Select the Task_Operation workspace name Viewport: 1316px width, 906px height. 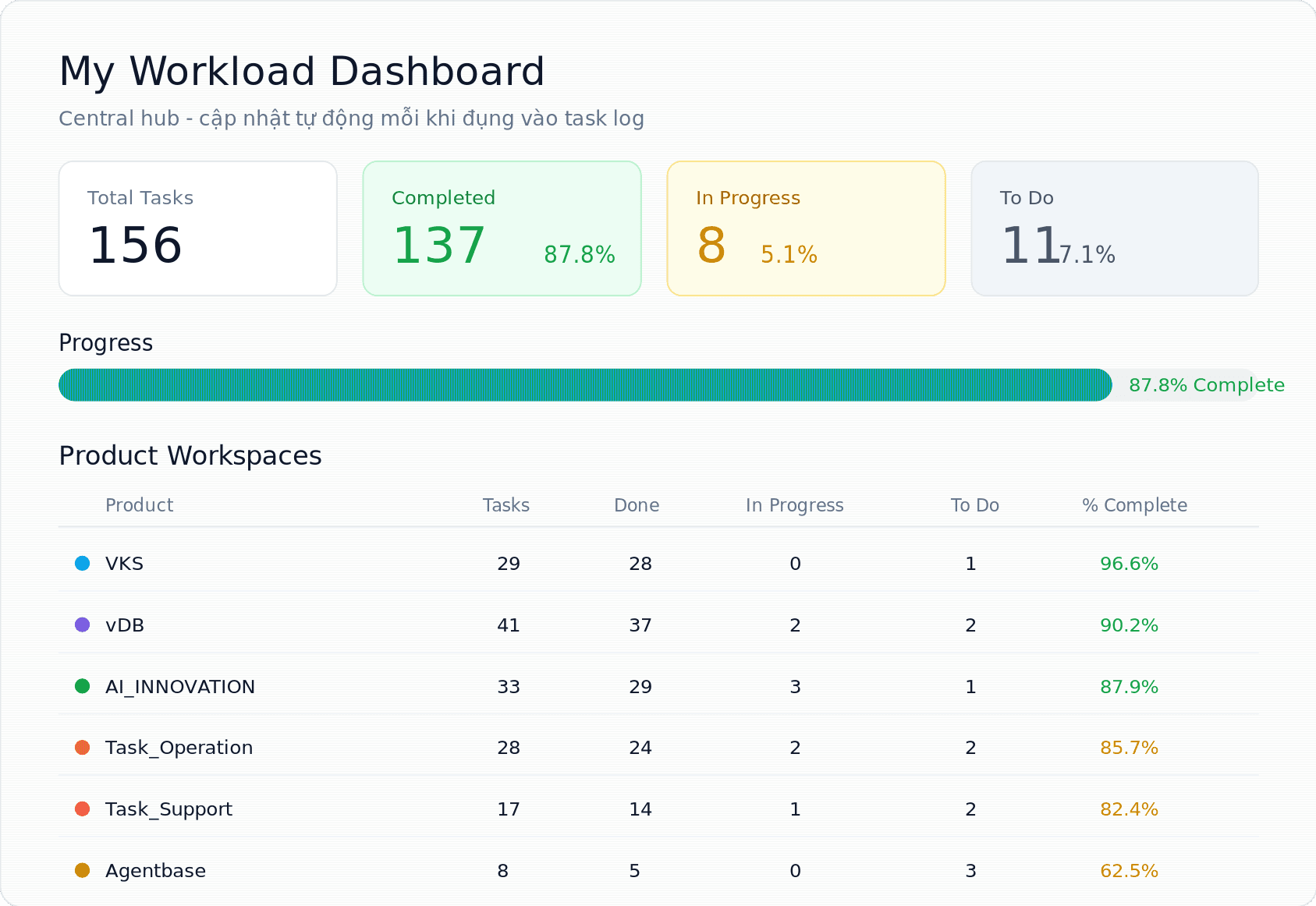tap(179, 748)
